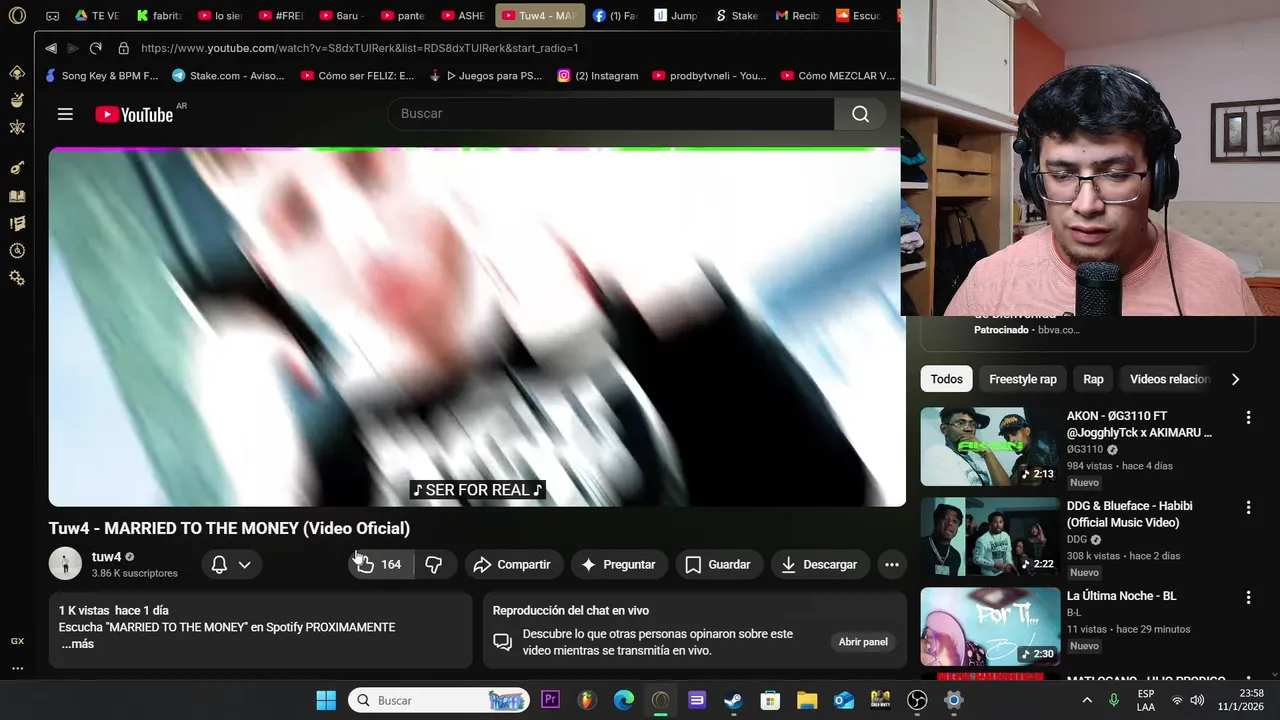Click the GX label at sidebar bottom

tap(17, 641)
